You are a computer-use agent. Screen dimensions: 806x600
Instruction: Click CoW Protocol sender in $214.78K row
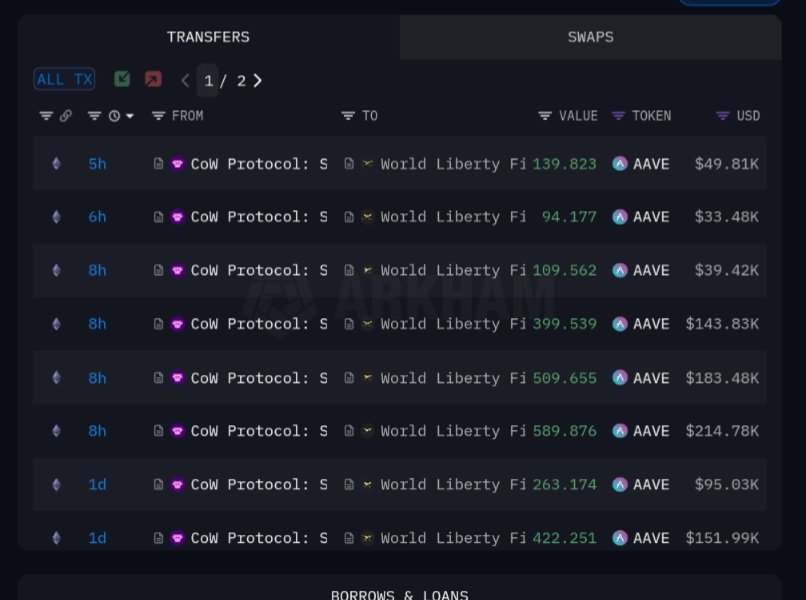click(x=259, y=431)
